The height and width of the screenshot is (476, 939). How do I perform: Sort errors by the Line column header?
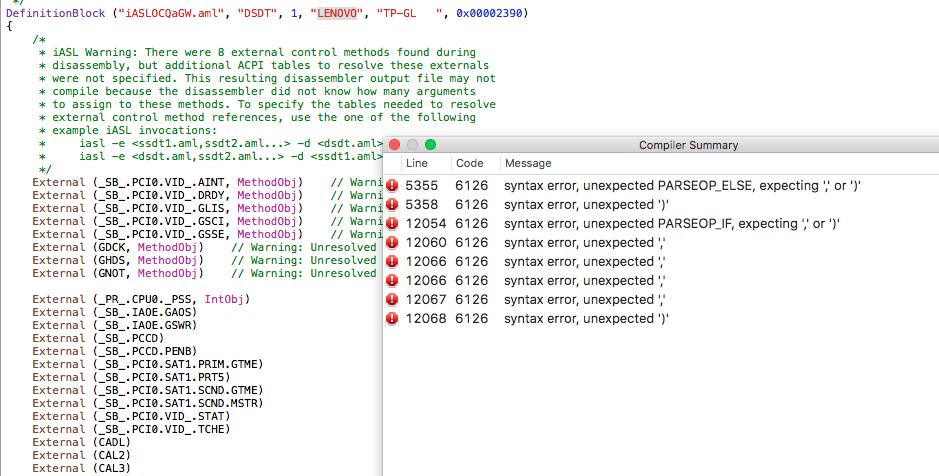[x=416, y=163]
